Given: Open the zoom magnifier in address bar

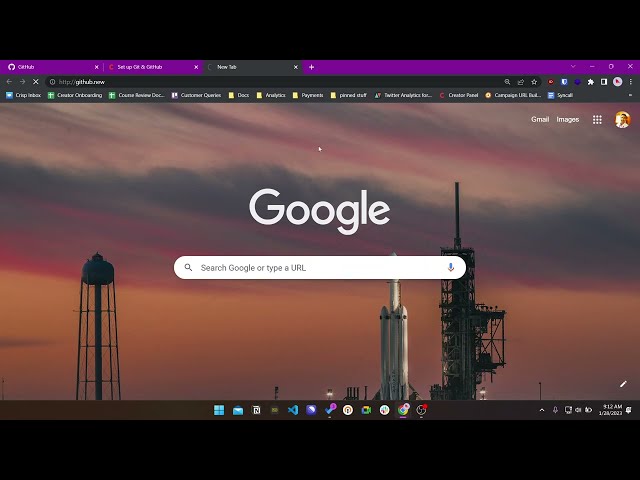Looking at the screenshot, I should [x=507, y=82].
